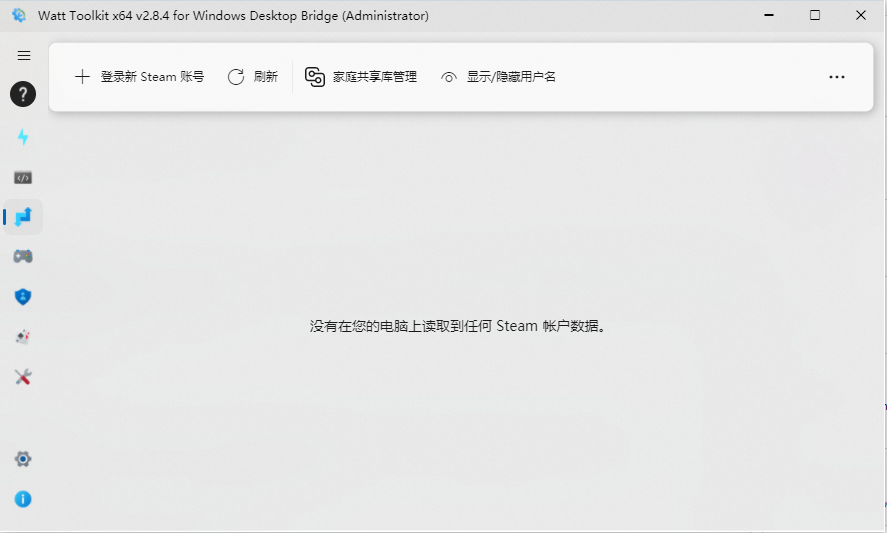The image size is (887, 533).
Task: Open the blue shield authenticator page
Action: coord(23,296)
